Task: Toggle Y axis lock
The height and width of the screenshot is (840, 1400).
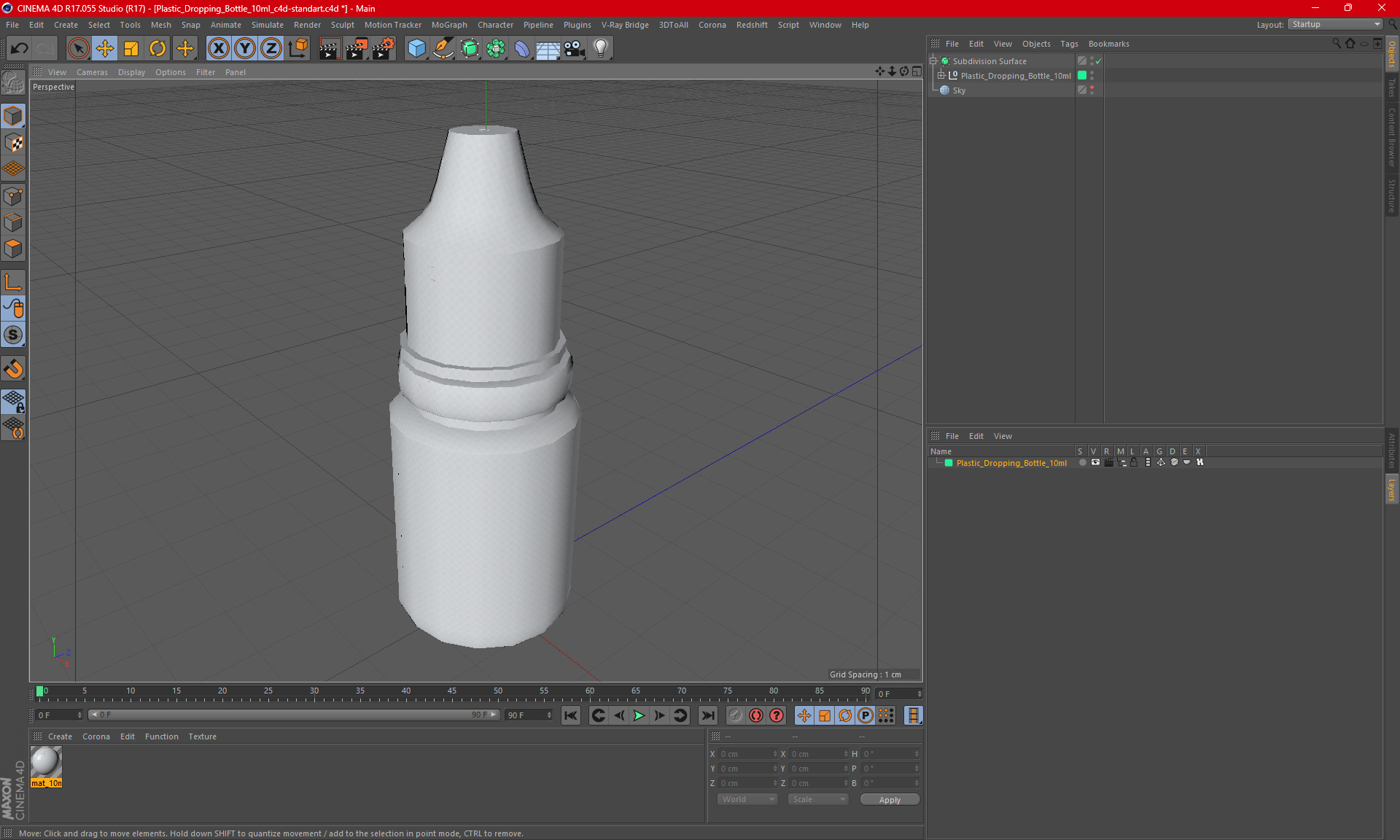Action: click(245, 48)
